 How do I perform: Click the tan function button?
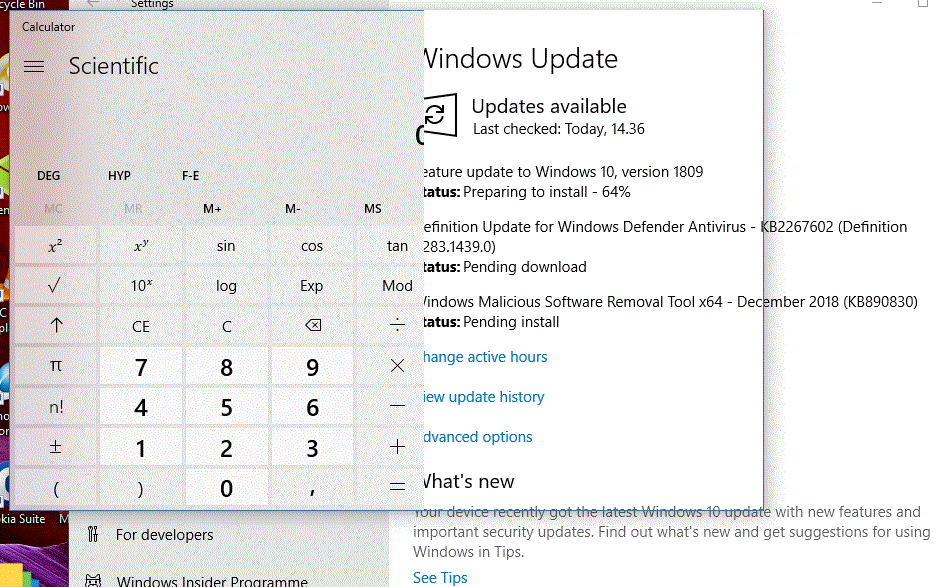pyautogui.click(x=397, y=246)
